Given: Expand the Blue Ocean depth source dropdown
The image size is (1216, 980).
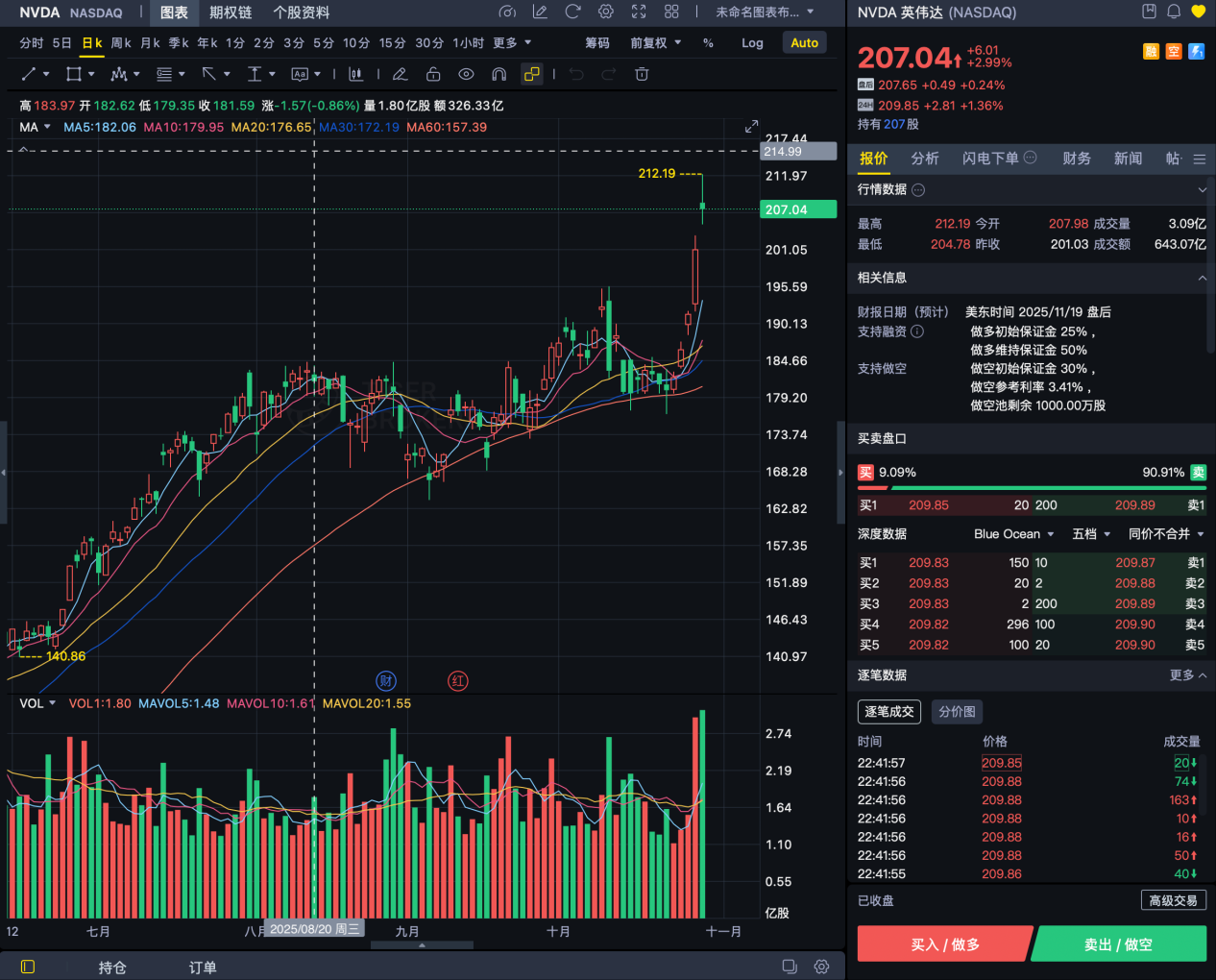Looking at the screenshot, I should coord(1013,534).
